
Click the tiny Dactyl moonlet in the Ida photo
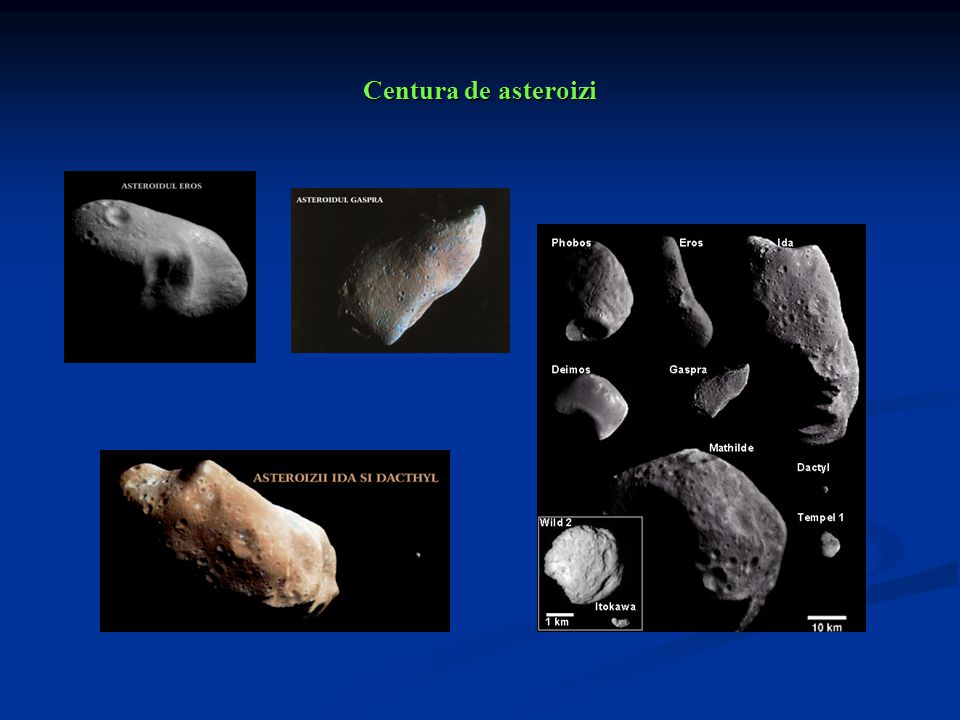coord(418,555)
